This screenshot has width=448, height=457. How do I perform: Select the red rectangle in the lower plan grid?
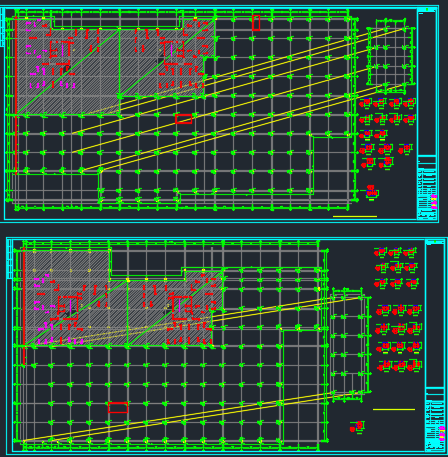[118, 407]
